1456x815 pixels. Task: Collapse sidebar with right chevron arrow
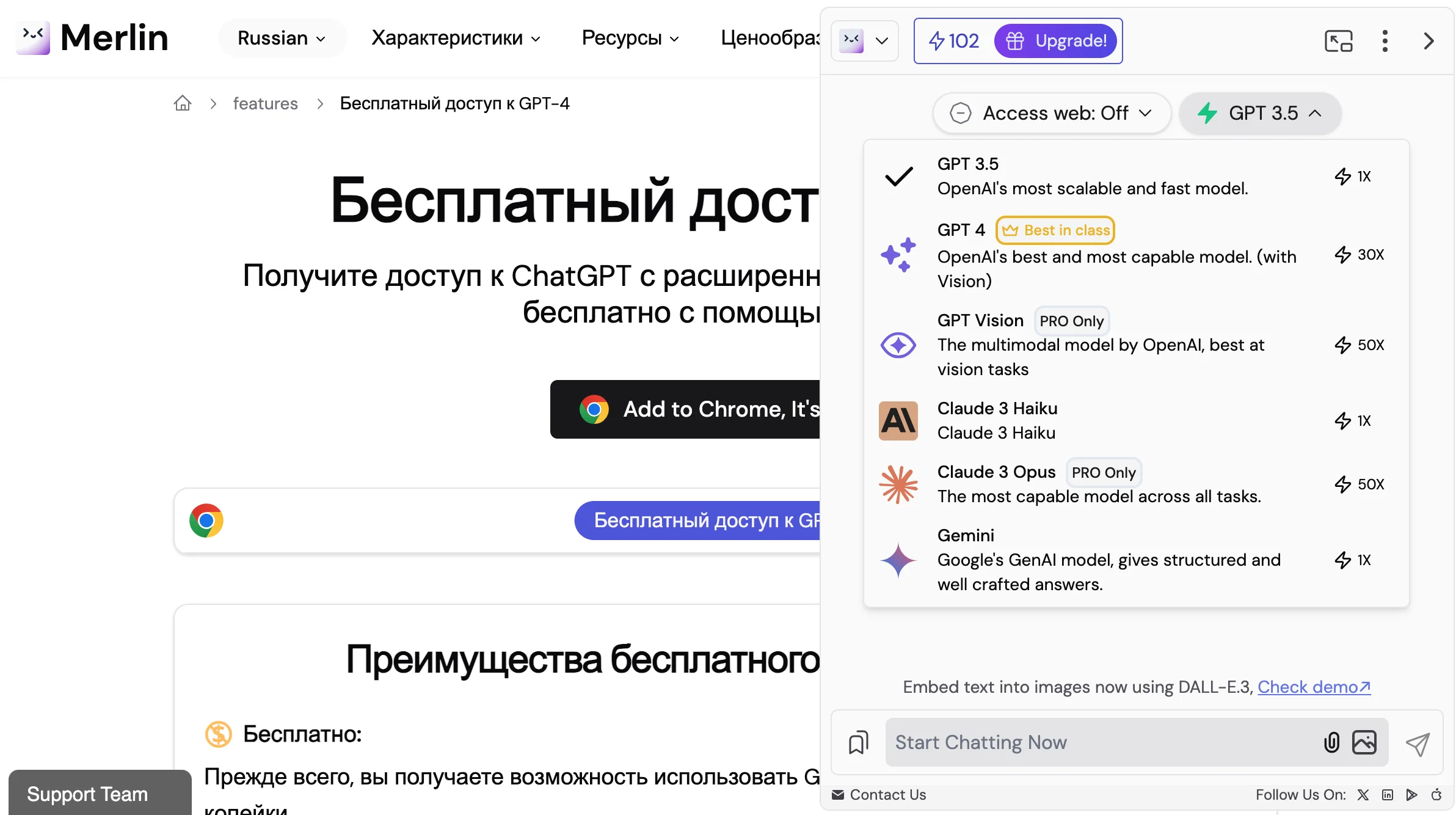(1429, 41)
